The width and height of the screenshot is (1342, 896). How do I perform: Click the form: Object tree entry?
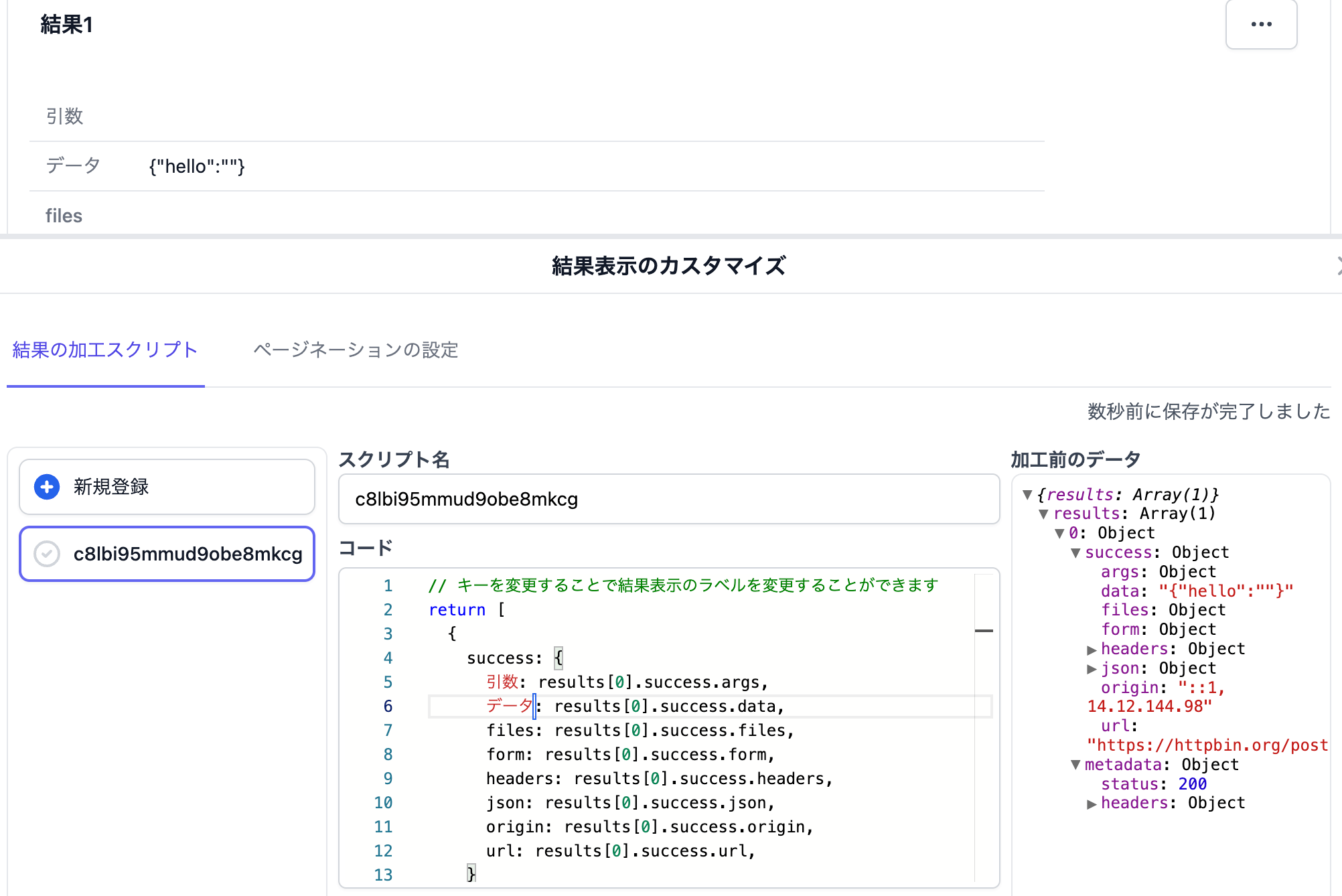1159,629
